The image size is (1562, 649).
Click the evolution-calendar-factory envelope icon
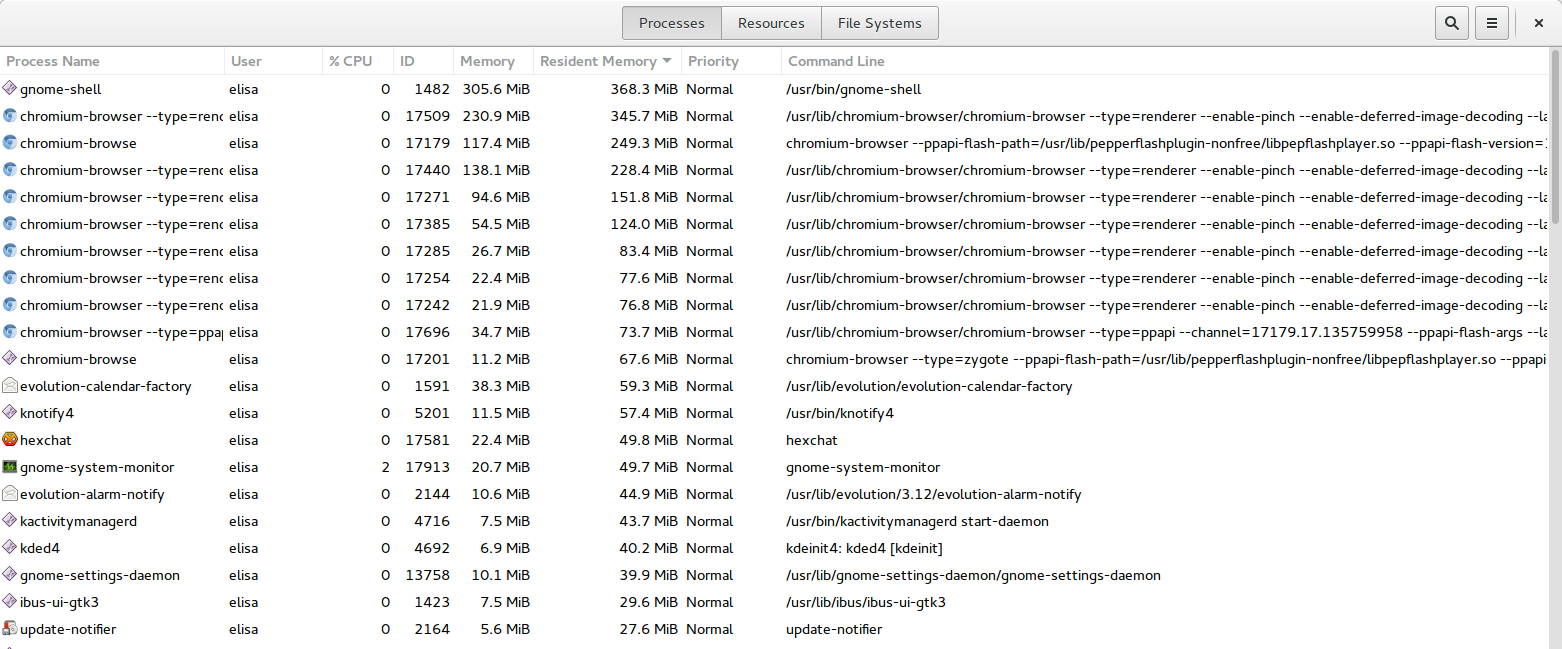click(x=10, y=386)
